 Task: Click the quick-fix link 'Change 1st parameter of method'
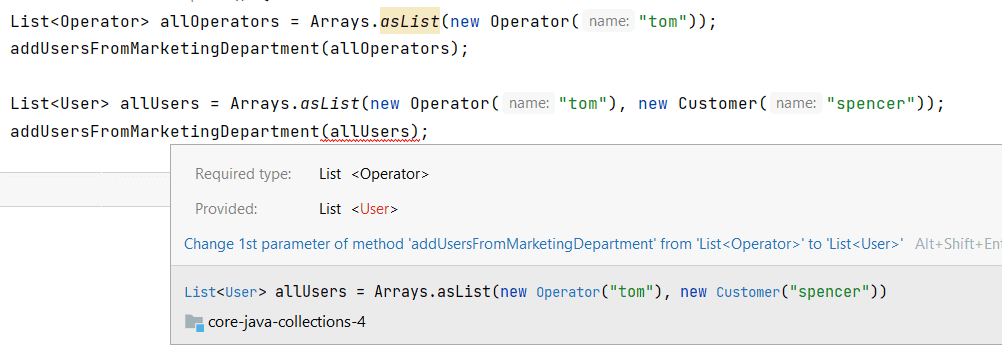pos(543,244)
